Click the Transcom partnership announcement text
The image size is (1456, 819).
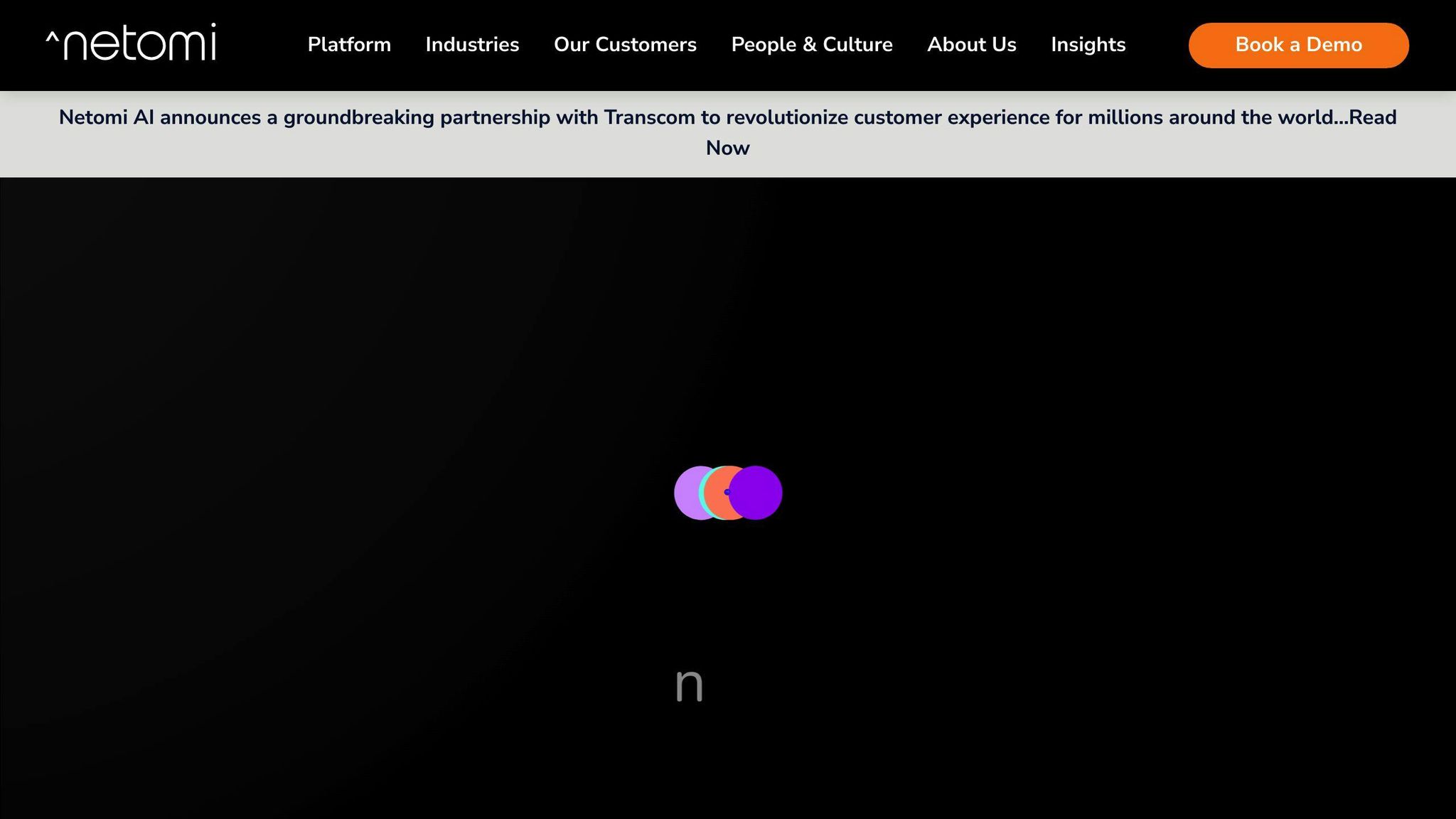pyautogui.click(x=427, y=117)
